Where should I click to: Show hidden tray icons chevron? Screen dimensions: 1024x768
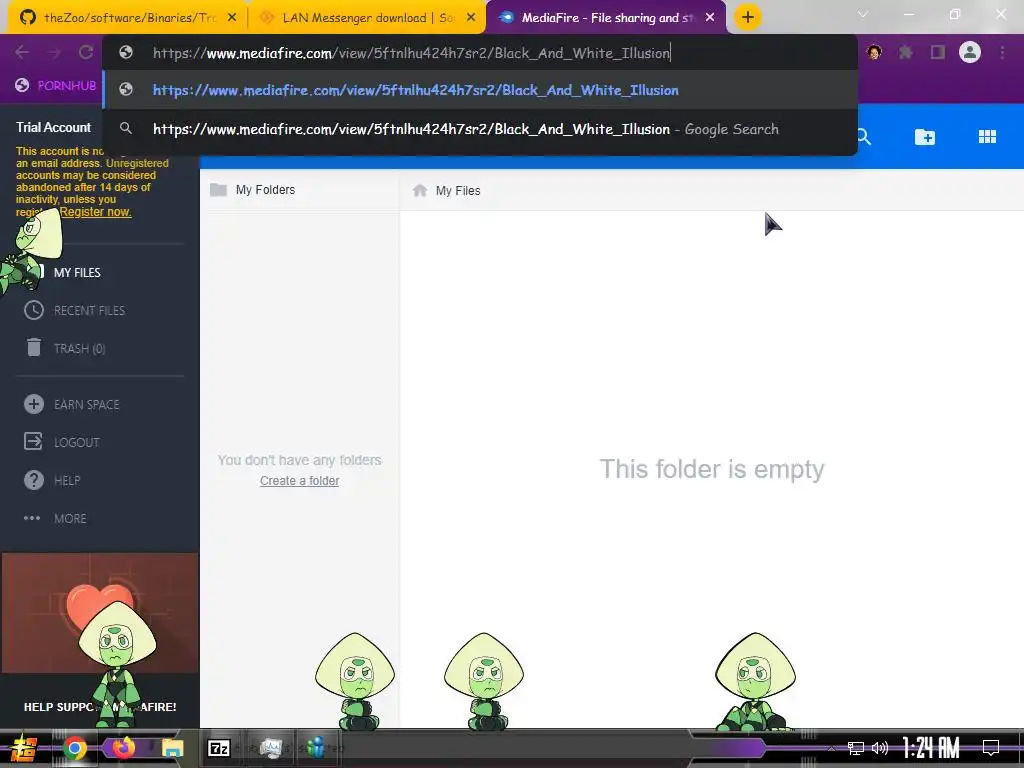click(x=831, y=748)
